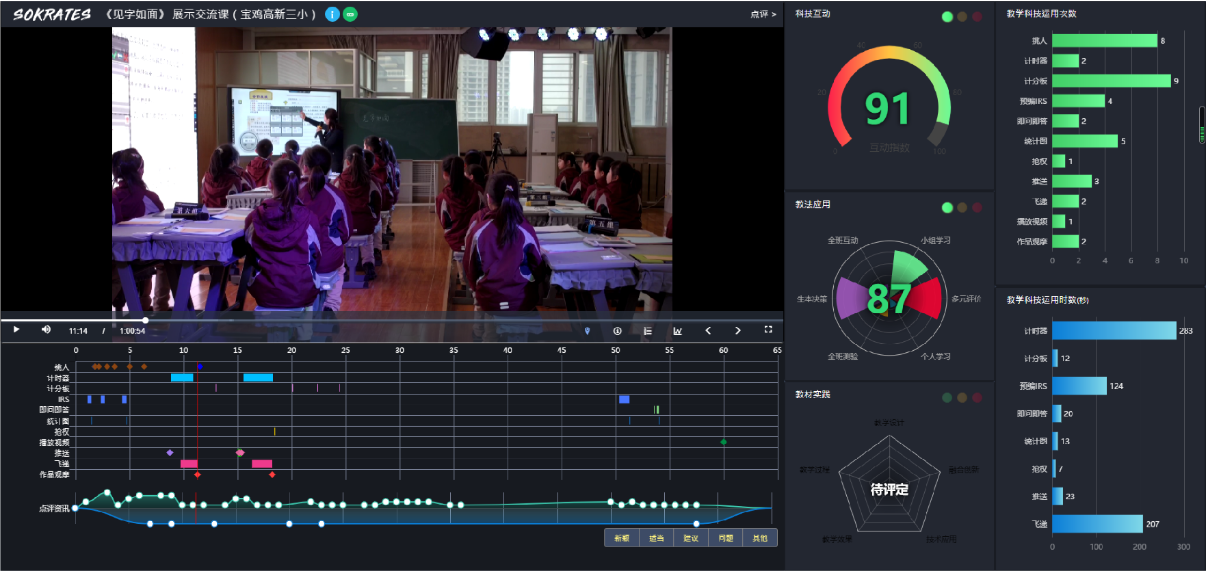Select the green dot in the 科技互动 panel

(x=947, y=17)
